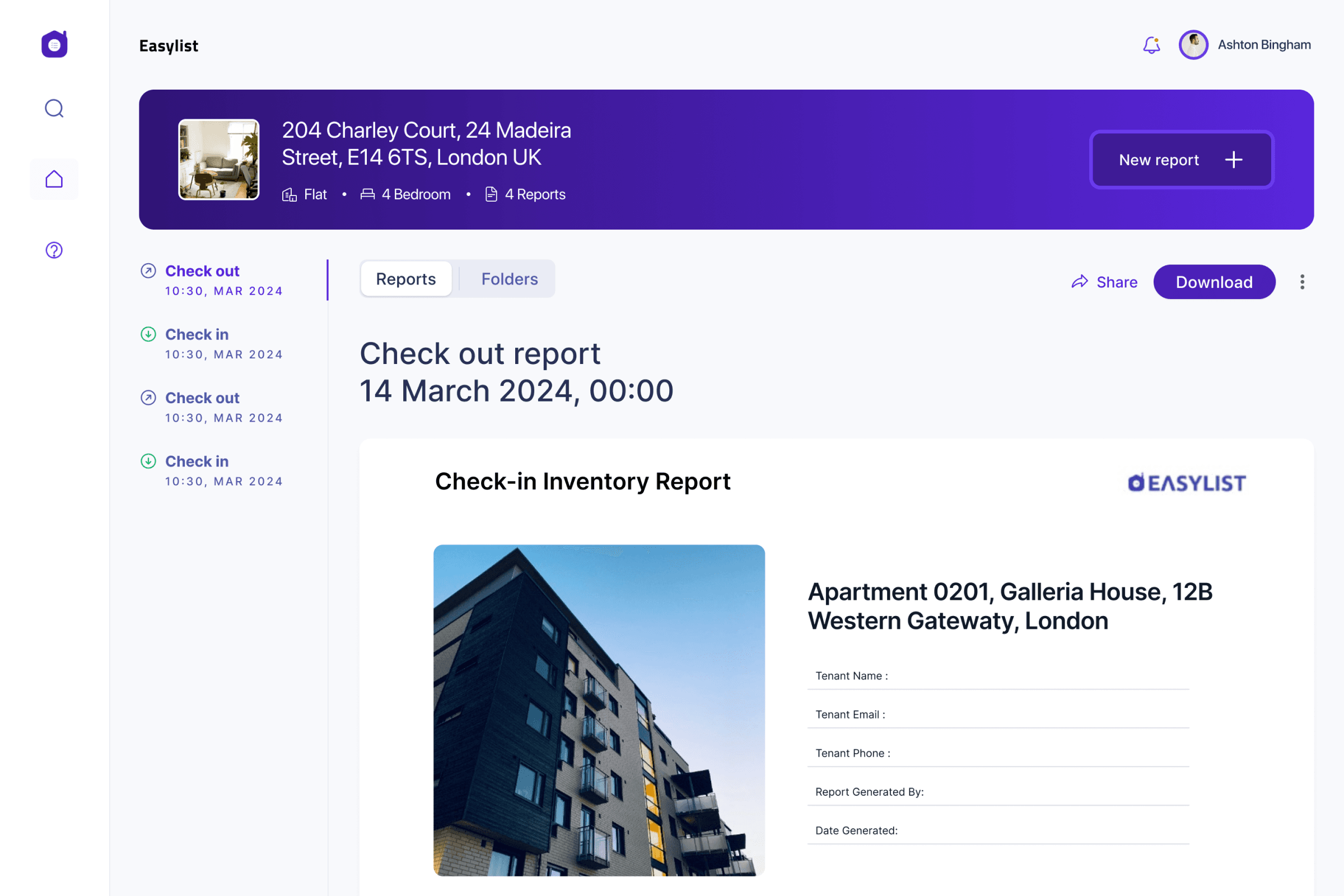The width and height of the screenshot is (1344, 896).
Task: Click the Share arrow icon
Action: click(1080, 282)
